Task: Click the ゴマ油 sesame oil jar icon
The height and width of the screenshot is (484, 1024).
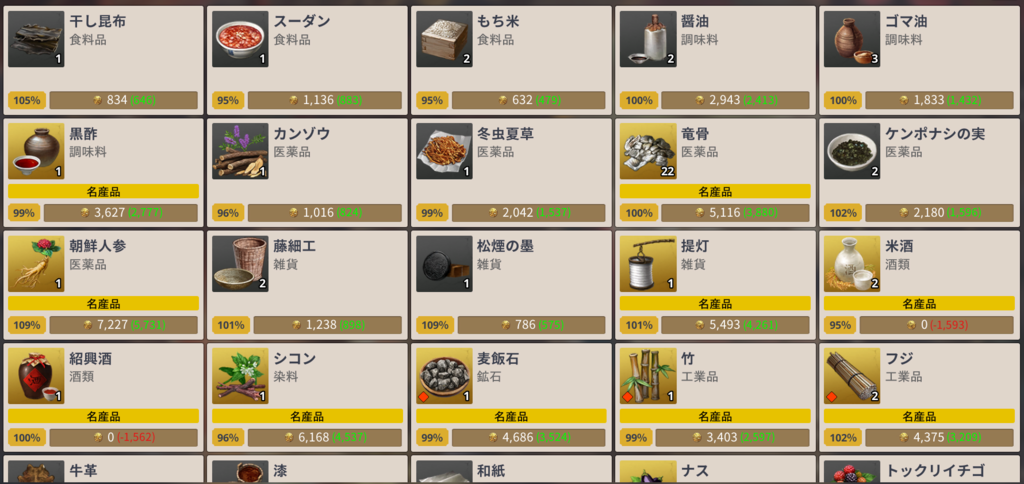Action: click(x=852, y=39)
